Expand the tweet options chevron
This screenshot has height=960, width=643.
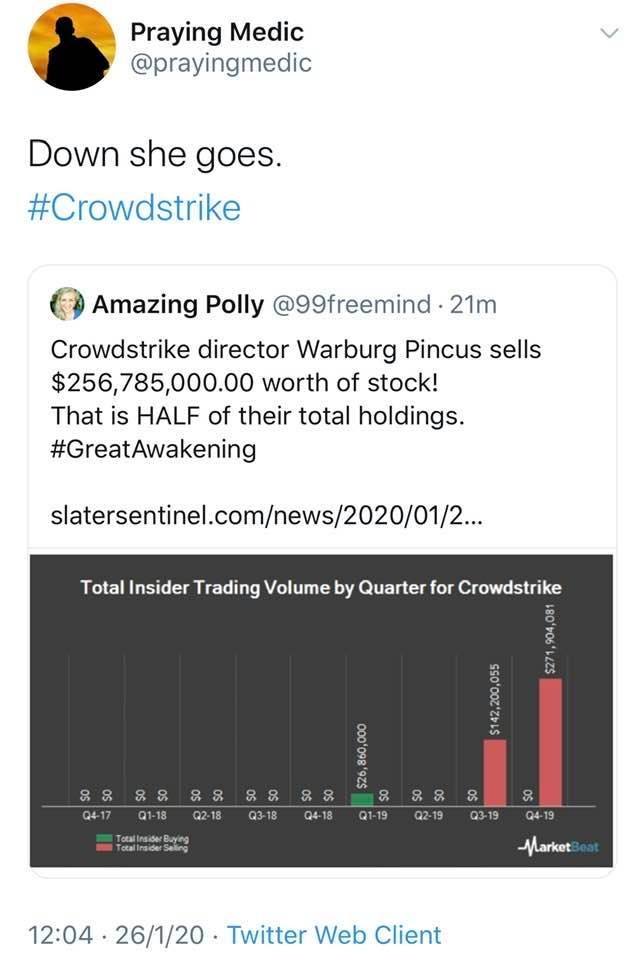tap(607, 34)
